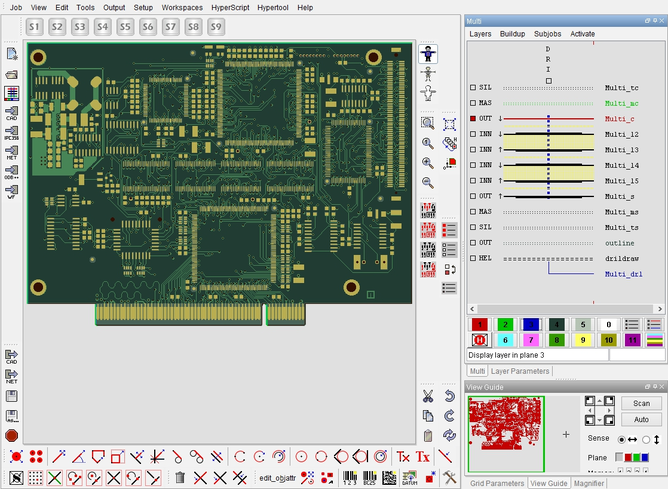Toggle the OUT Multi_s layer checkbox
The image size is (668, 489).
(473, 196)
